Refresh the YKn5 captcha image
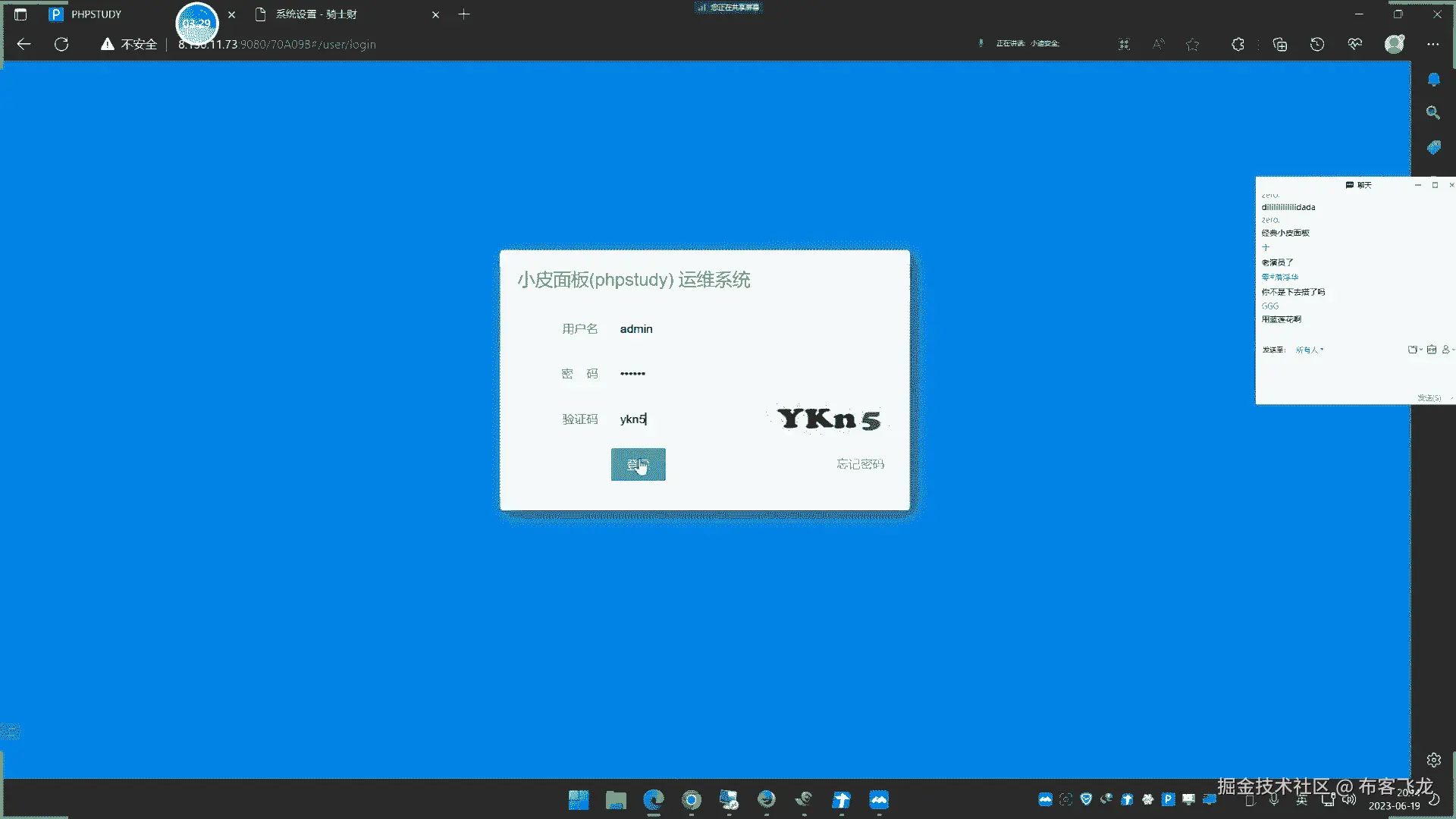Screen dimensions: 1456x819 pyautogui.click(x=829, y=419)
